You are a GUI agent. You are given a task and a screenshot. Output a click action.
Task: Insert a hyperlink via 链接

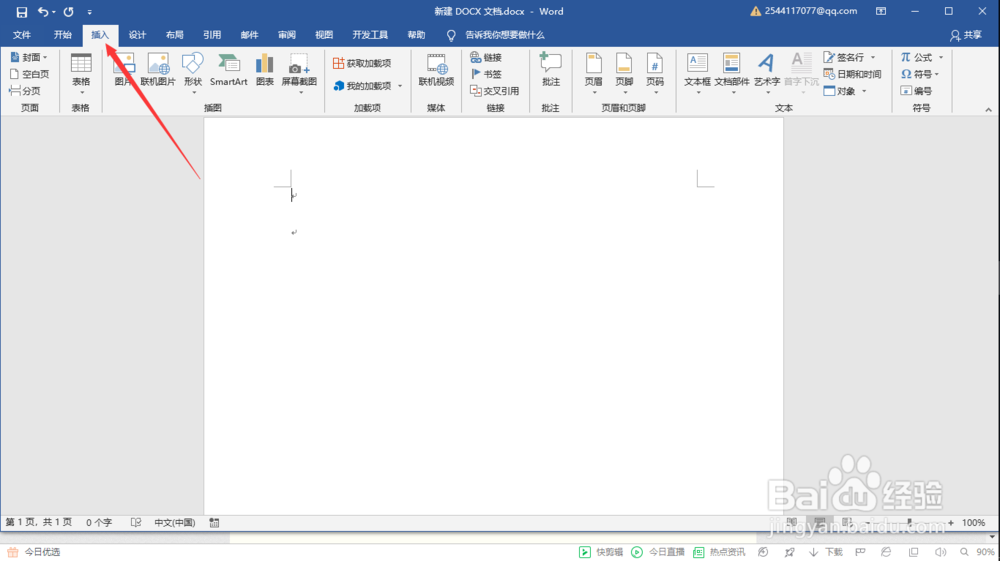[x=486, y=57]
